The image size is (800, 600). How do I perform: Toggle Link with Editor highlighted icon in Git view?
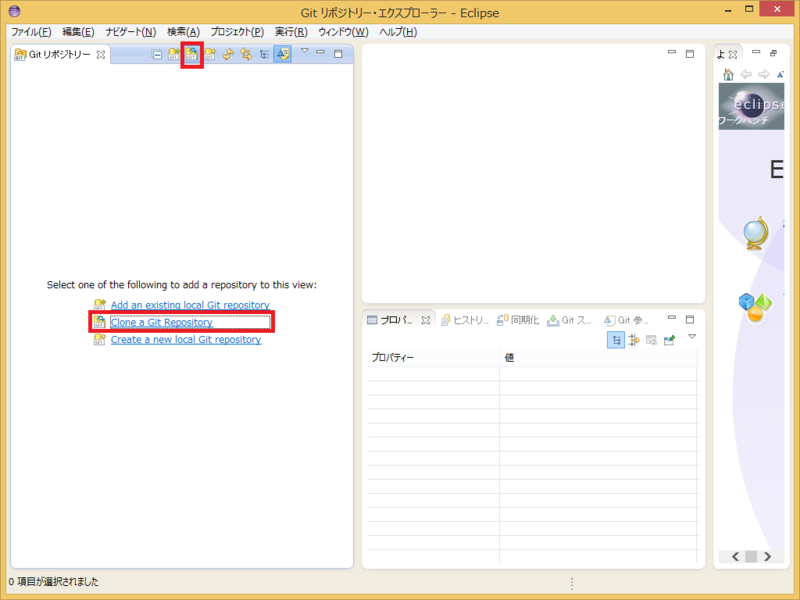(283, 54)
